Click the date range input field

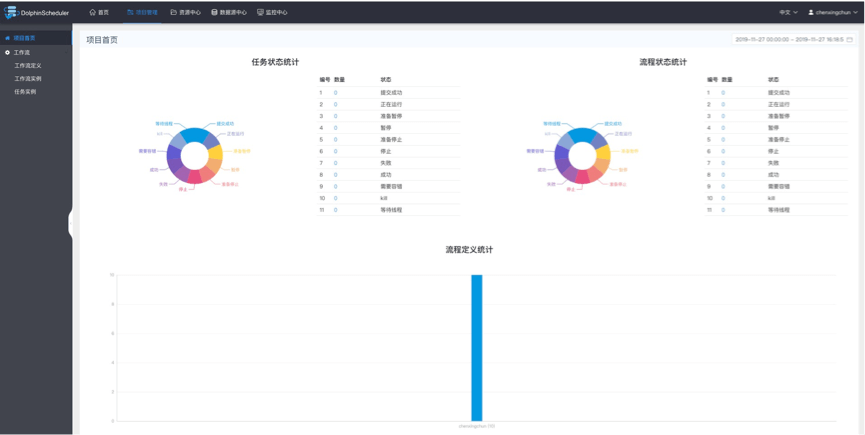[x=790, y=40]
